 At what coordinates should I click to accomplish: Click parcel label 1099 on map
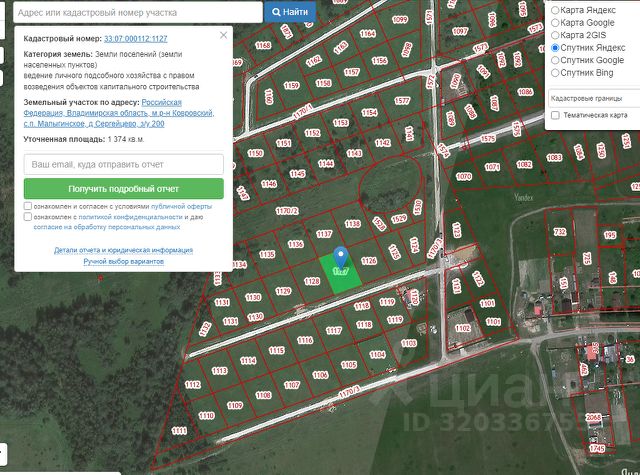tap(400, 20)
